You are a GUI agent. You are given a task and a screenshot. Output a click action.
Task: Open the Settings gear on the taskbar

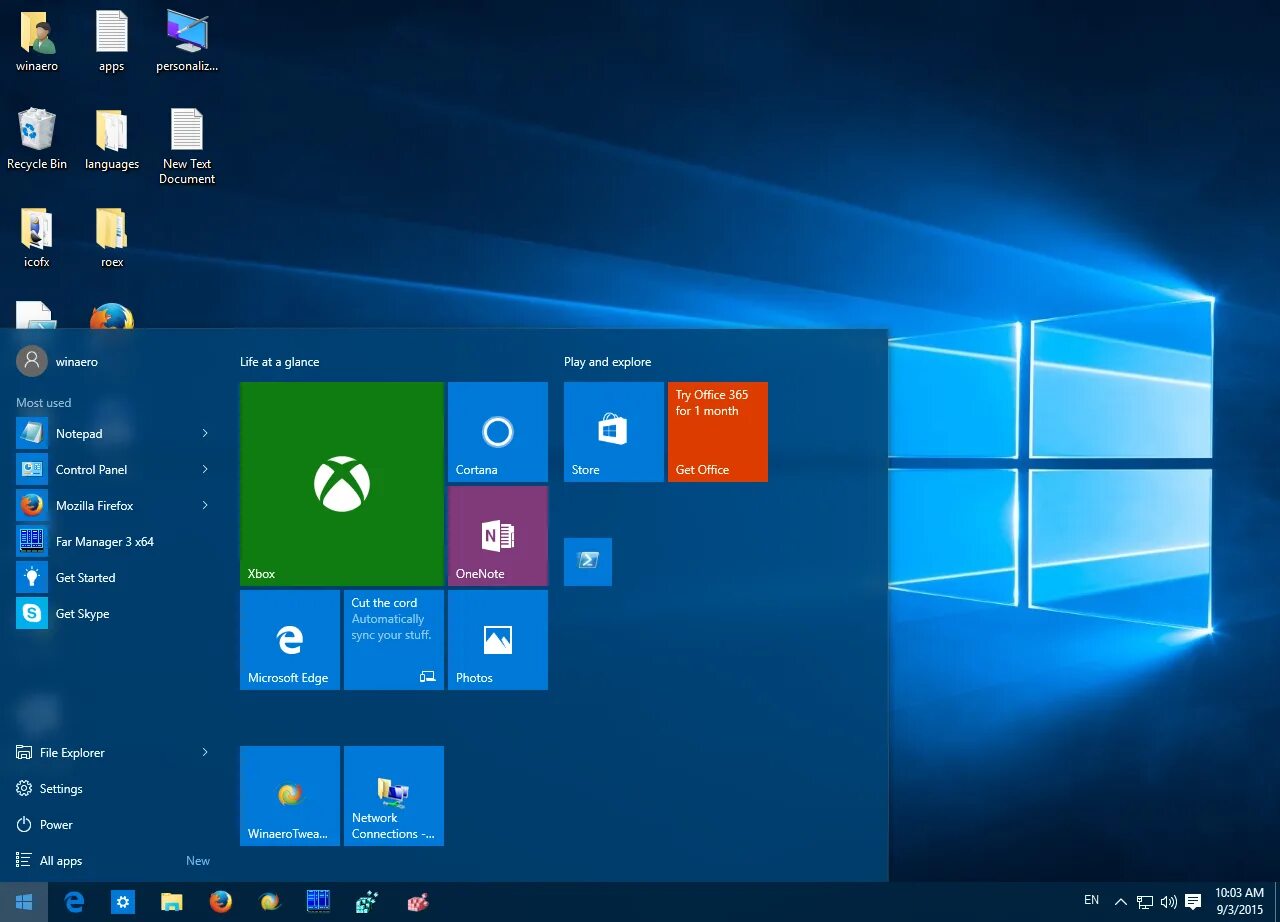pyautogui.click(x=123, y=902)
